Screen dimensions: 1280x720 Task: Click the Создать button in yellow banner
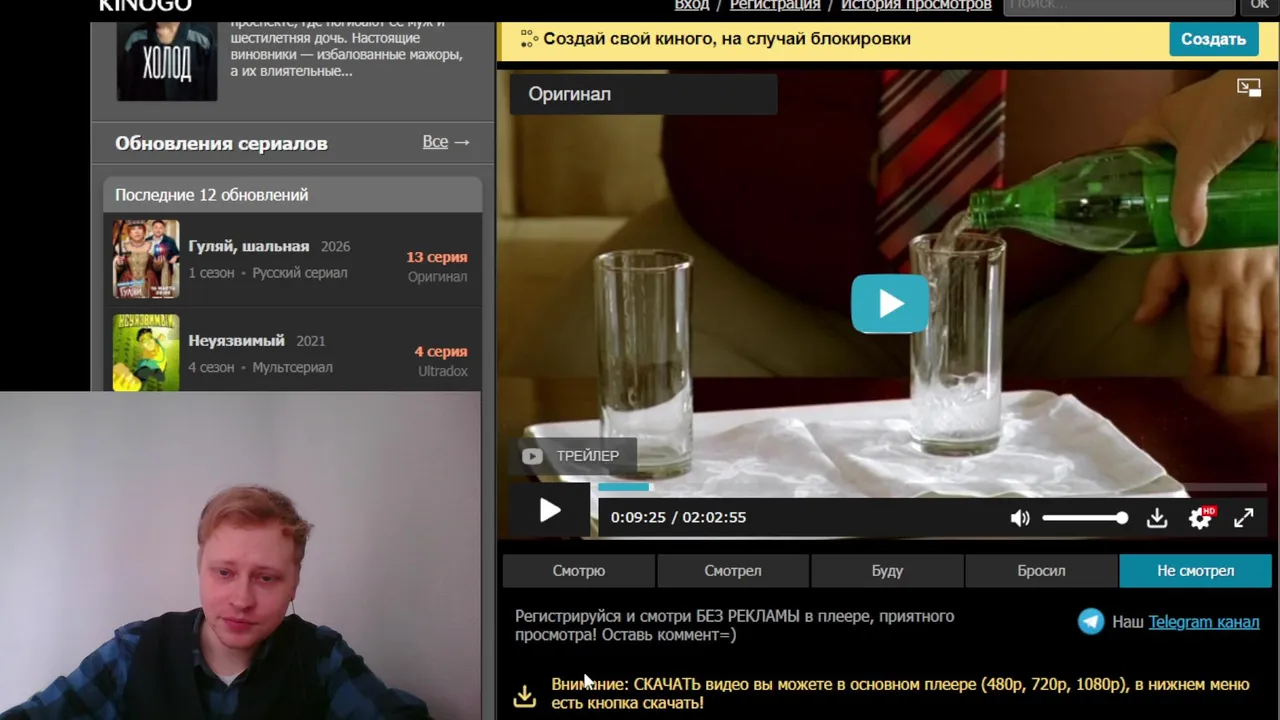coord(1213,39)
